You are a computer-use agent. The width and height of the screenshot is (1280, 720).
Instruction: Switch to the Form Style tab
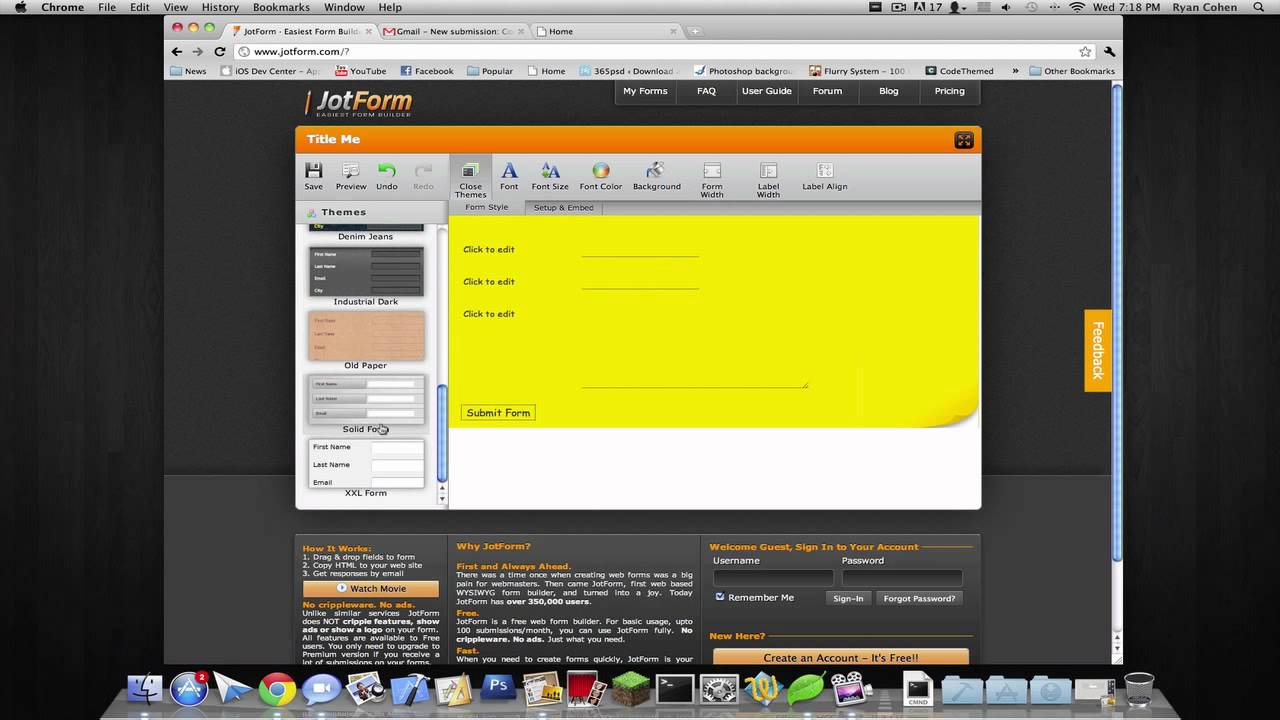pos(486,207)
